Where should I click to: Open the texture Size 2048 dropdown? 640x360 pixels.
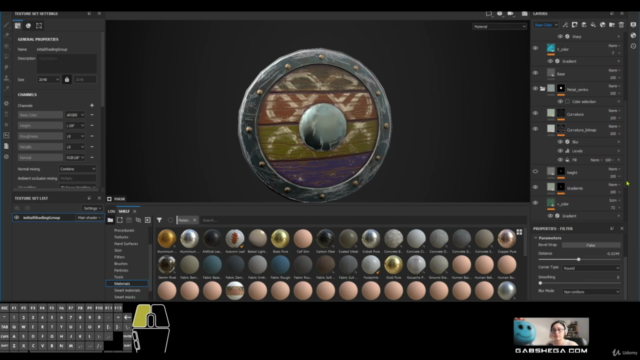(49, 80)
